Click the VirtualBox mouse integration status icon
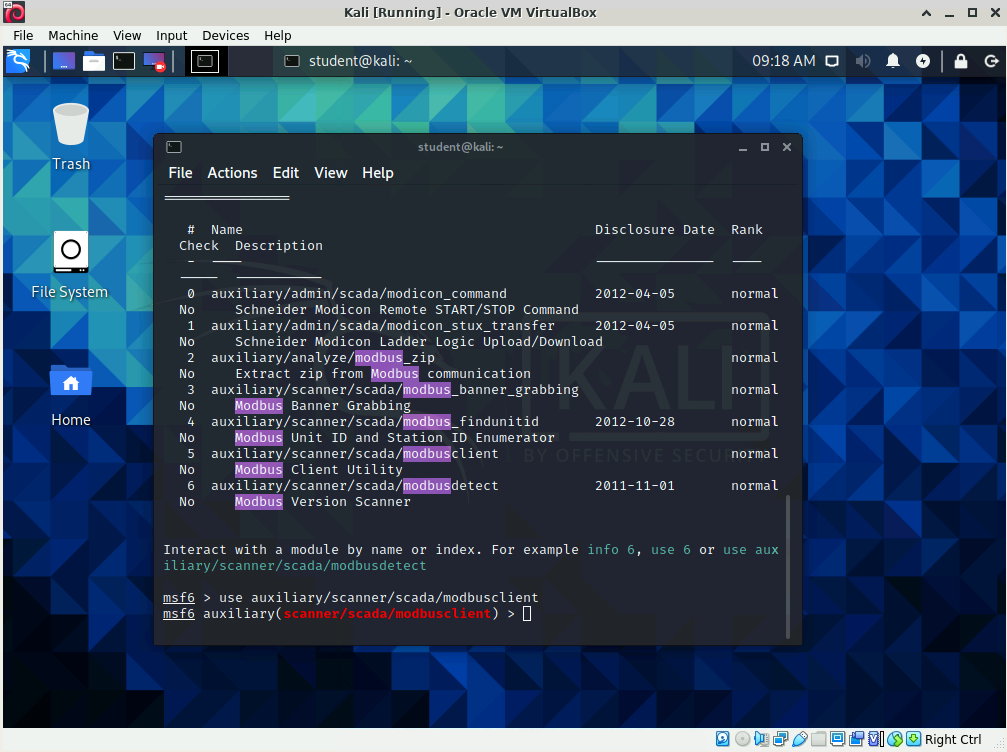 (895, 739)
